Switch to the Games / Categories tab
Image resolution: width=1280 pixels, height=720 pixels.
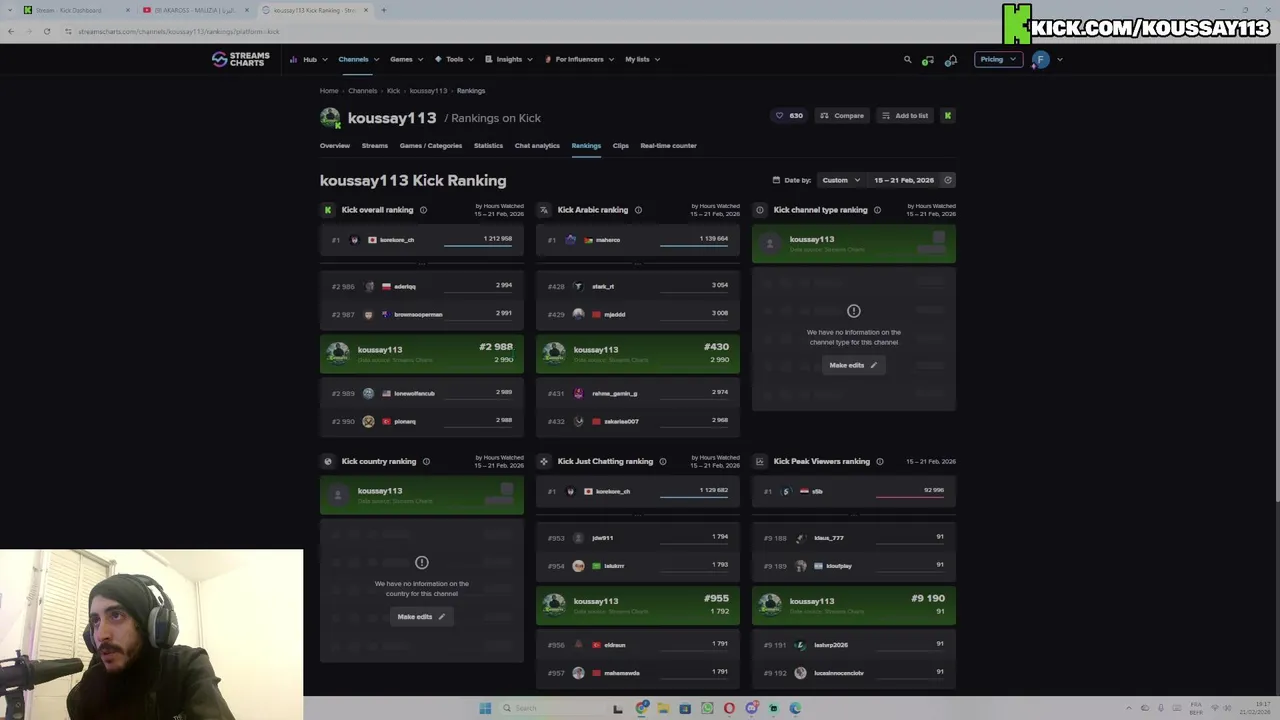click(431, 146)
